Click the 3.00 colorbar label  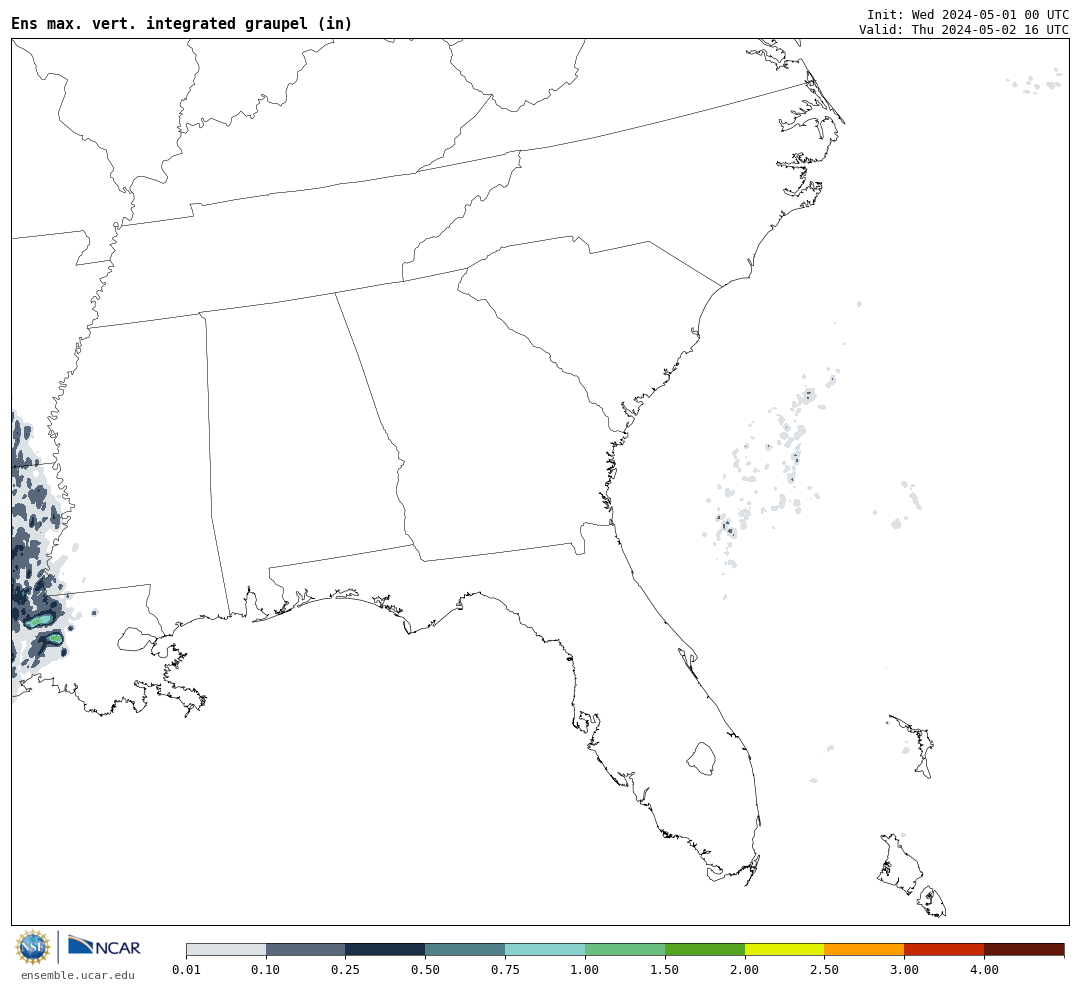point(904,969)
